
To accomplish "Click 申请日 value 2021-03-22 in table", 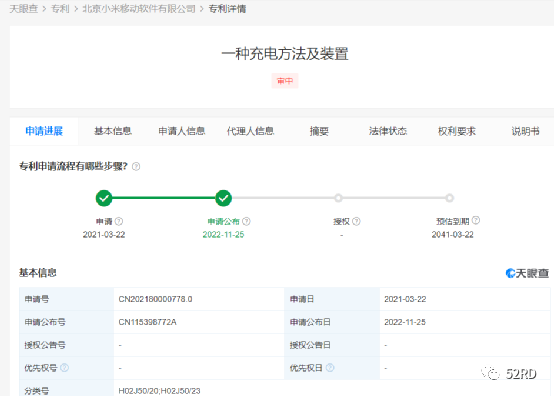I will pos(405,299).
